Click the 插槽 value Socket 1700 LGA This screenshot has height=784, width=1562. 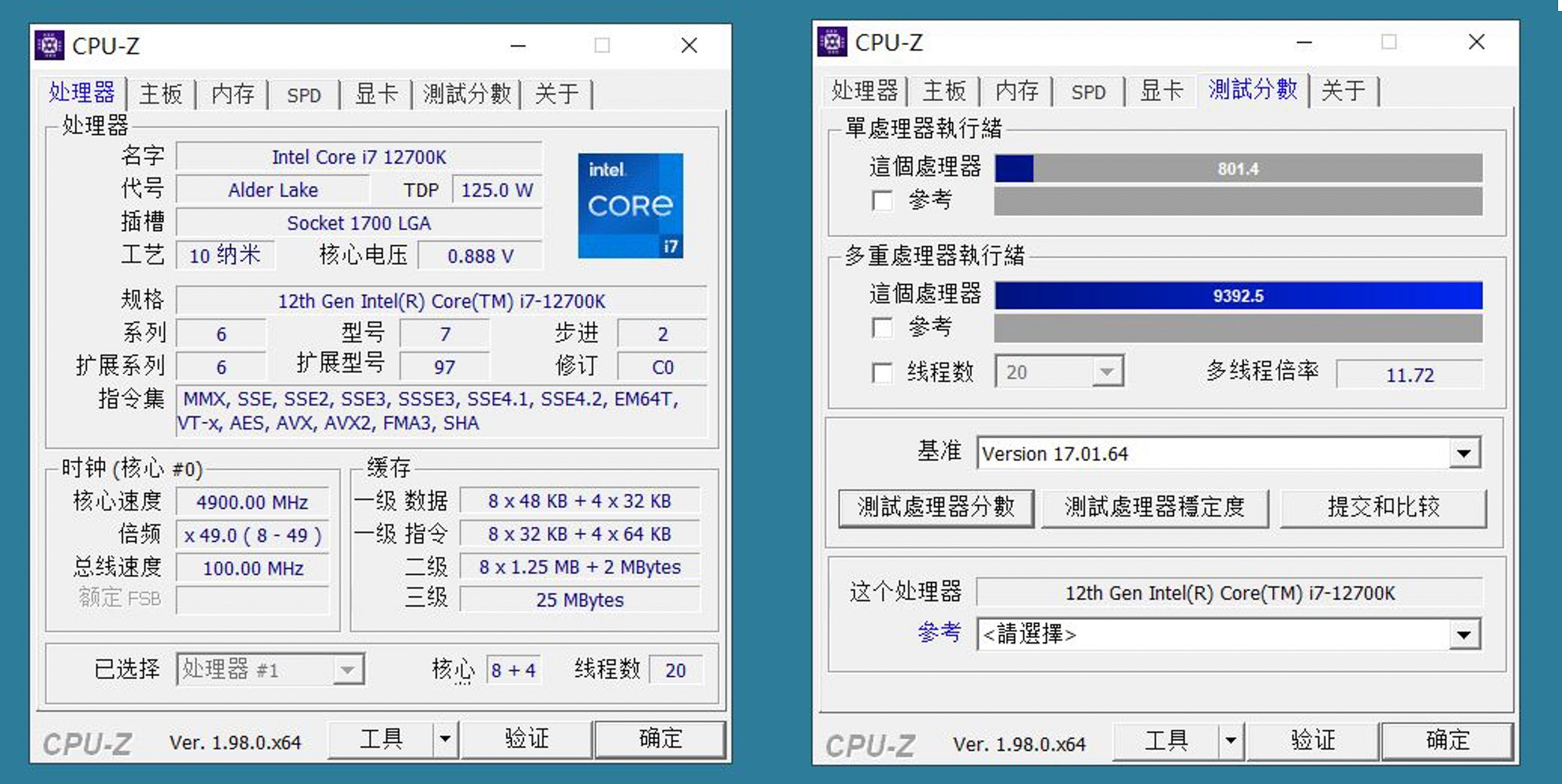tap(359, 223)
